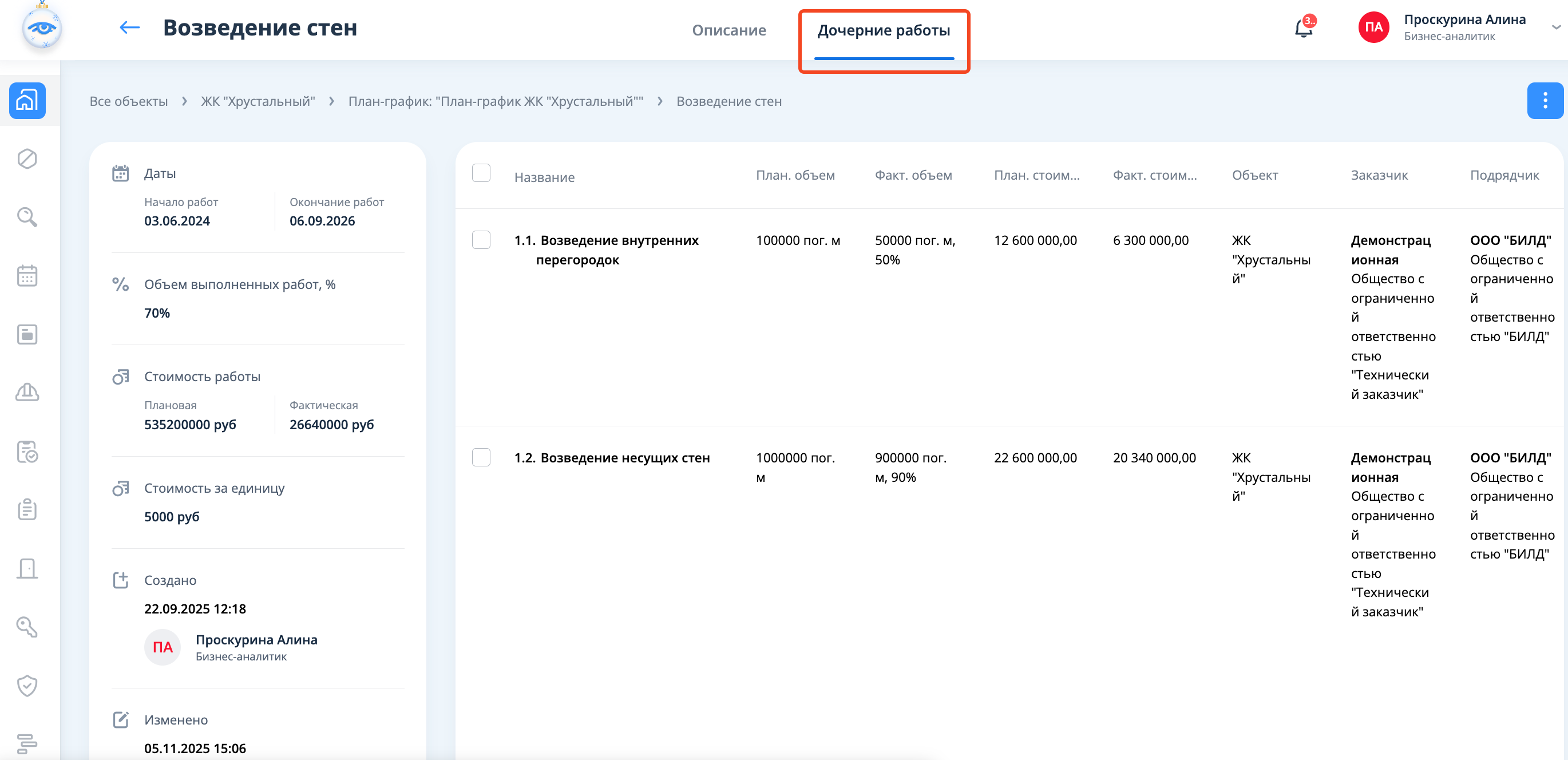Open the clipboard icon in sidebar
1568x760 pixels.
coord(27,509)
